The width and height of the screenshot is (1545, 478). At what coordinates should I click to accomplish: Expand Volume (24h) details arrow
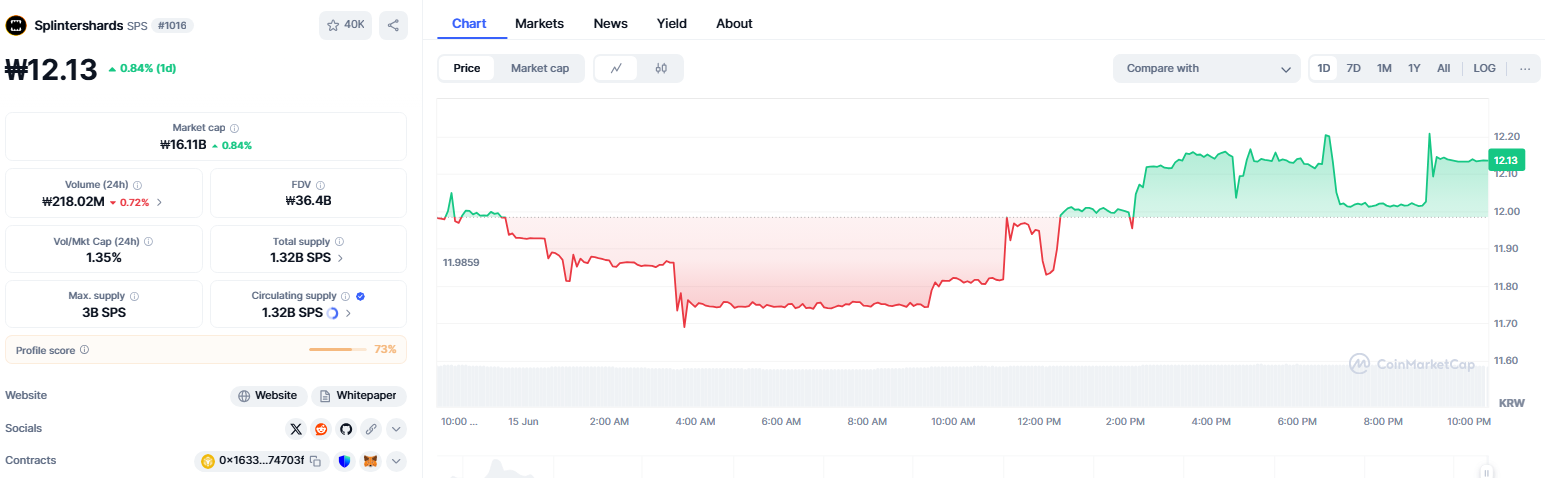pos(160,202)
